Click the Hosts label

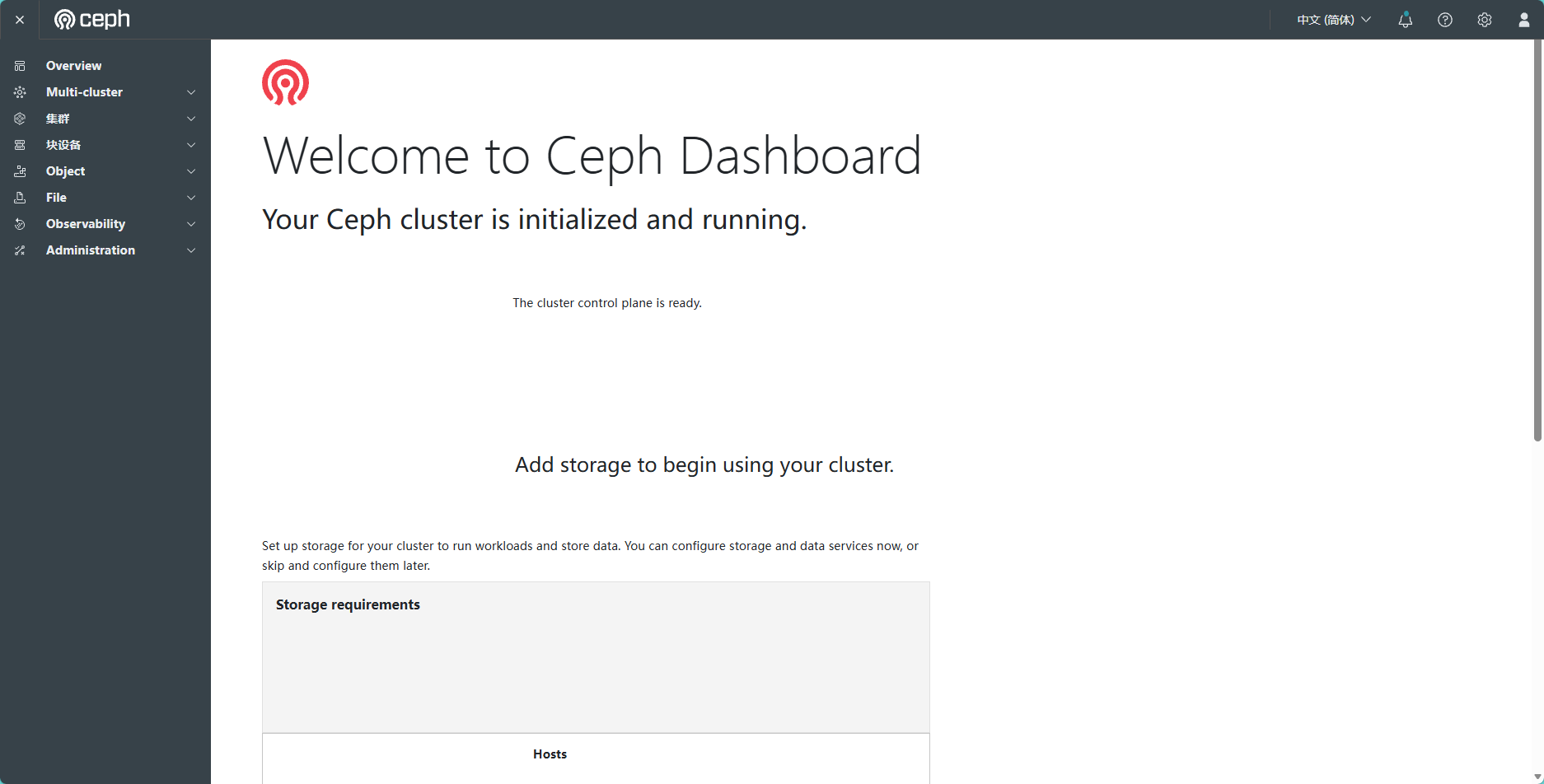[x=550, y=754]
